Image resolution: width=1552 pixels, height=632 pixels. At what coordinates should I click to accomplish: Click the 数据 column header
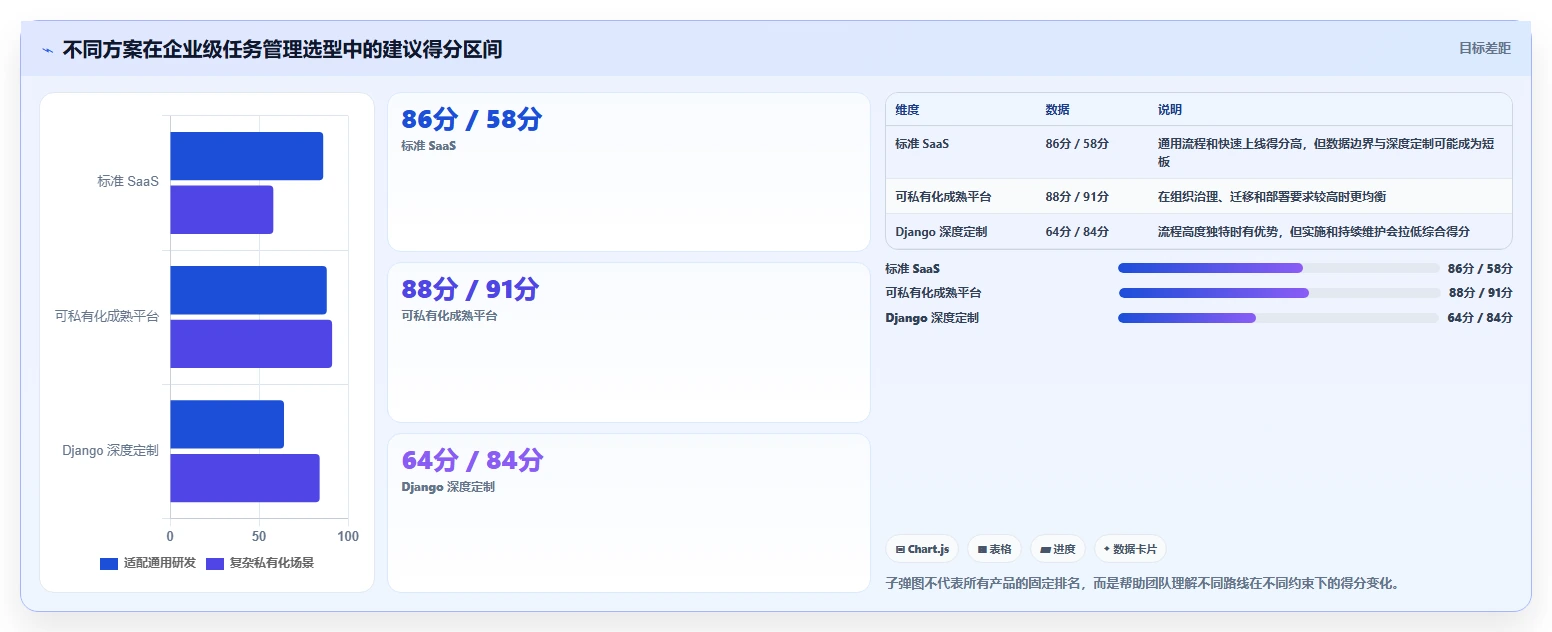(x=1057, y=110)
